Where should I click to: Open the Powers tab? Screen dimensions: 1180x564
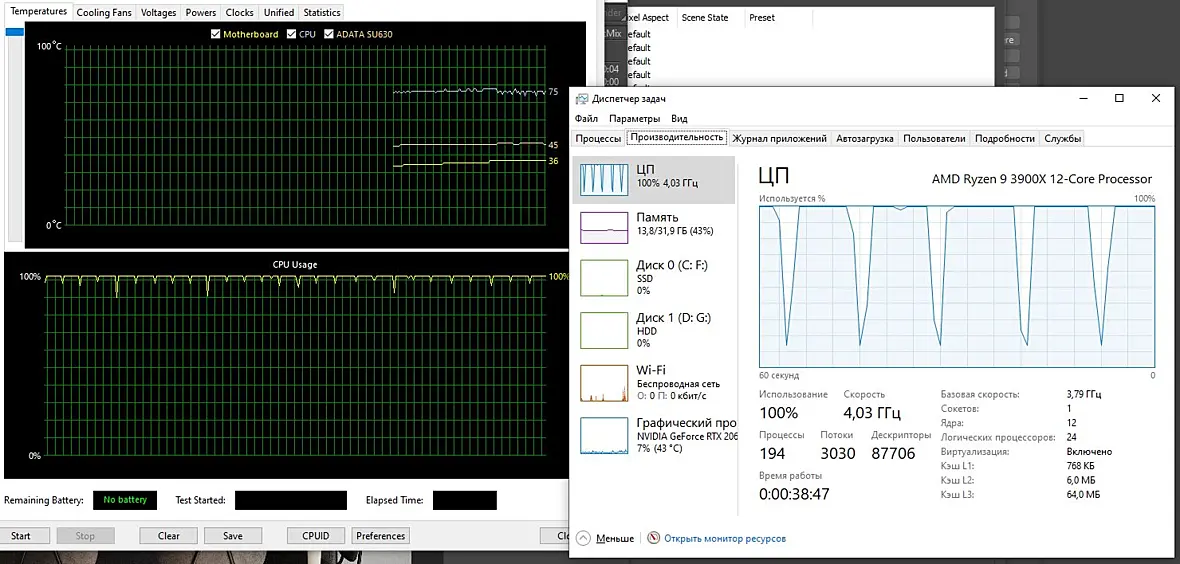(201, 12)
